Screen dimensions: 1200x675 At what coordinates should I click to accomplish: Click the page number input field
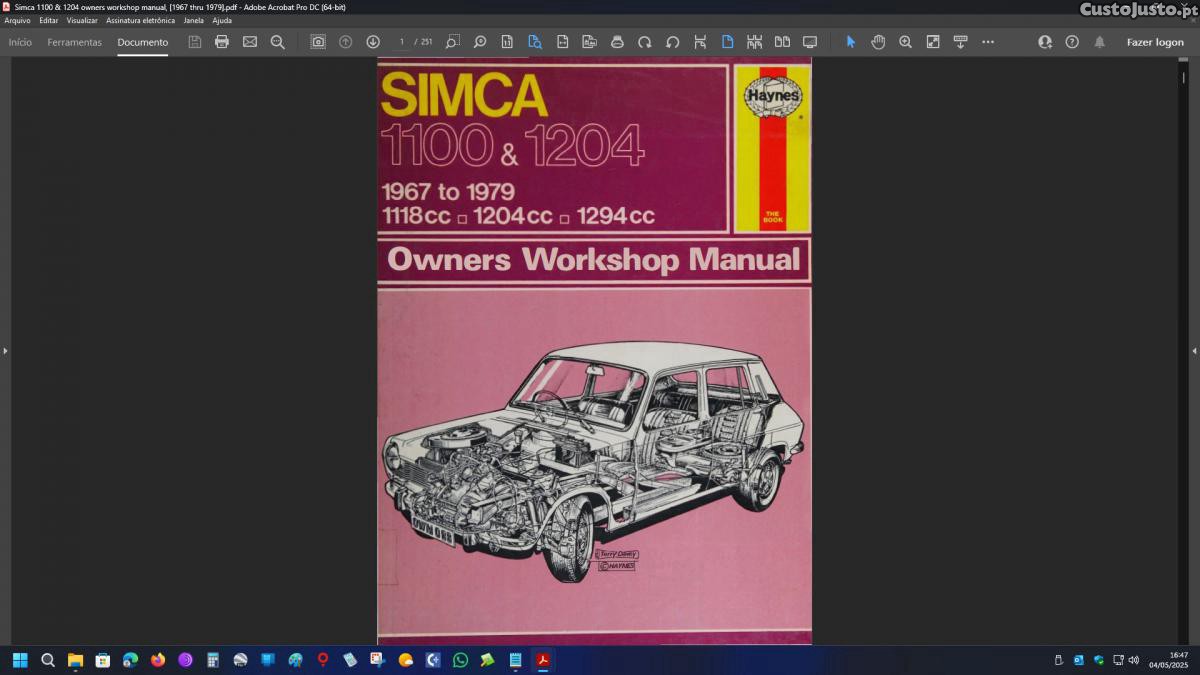[402, 42]
